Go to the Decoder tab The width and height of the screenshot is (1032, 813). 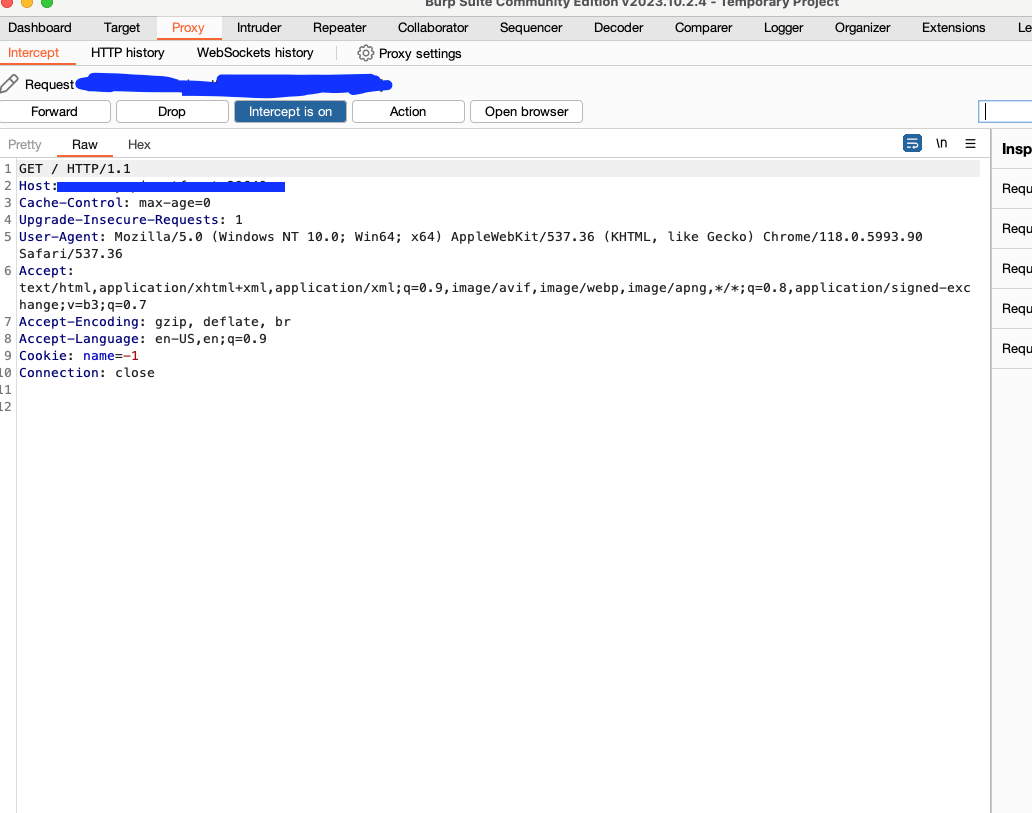point(619,28)
